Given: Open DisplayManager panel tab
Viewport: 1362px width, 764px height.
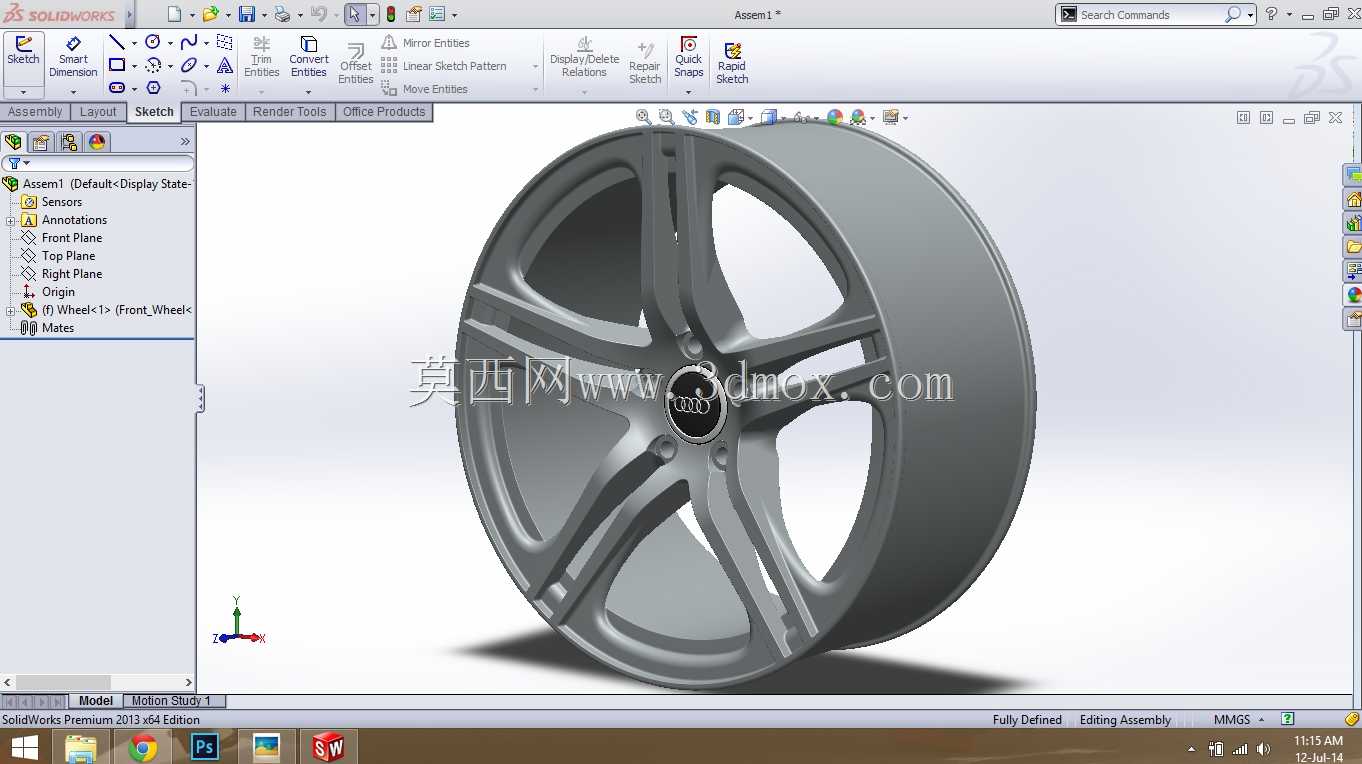Looking at the screenshot, I should click(97, 142).
